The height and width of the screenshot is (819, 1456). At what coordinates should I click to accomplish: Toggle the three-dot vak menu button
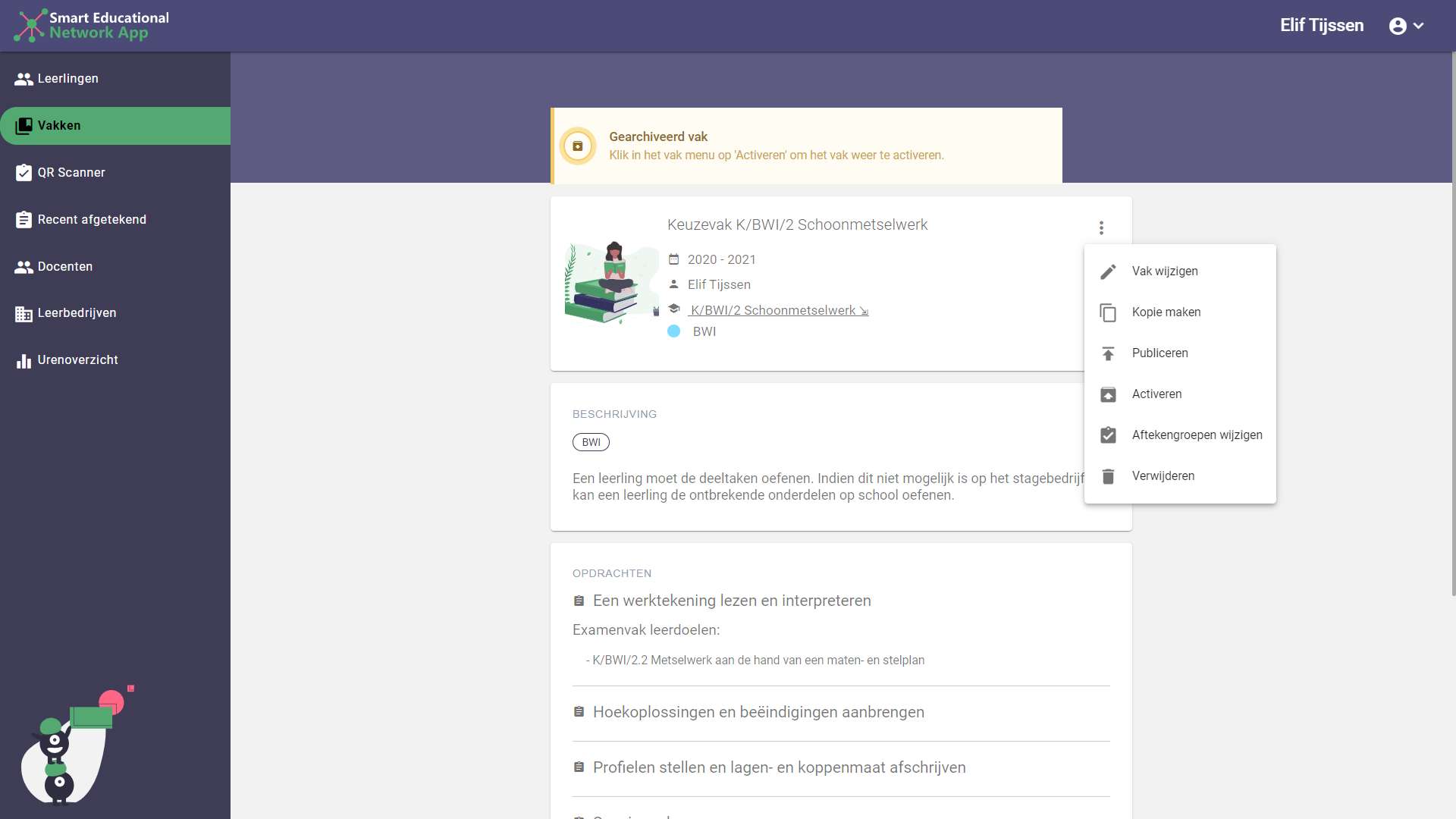[x=1101, y=227]
